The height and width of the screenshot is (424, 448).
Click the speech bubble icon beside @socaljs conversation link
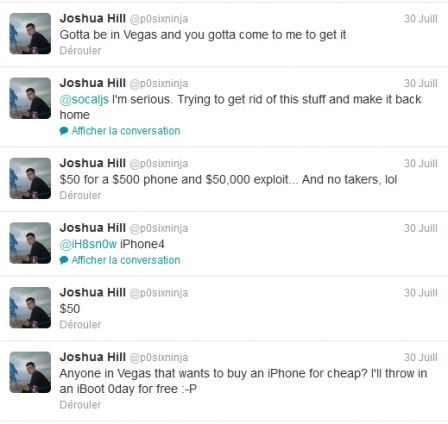(64, 131)
